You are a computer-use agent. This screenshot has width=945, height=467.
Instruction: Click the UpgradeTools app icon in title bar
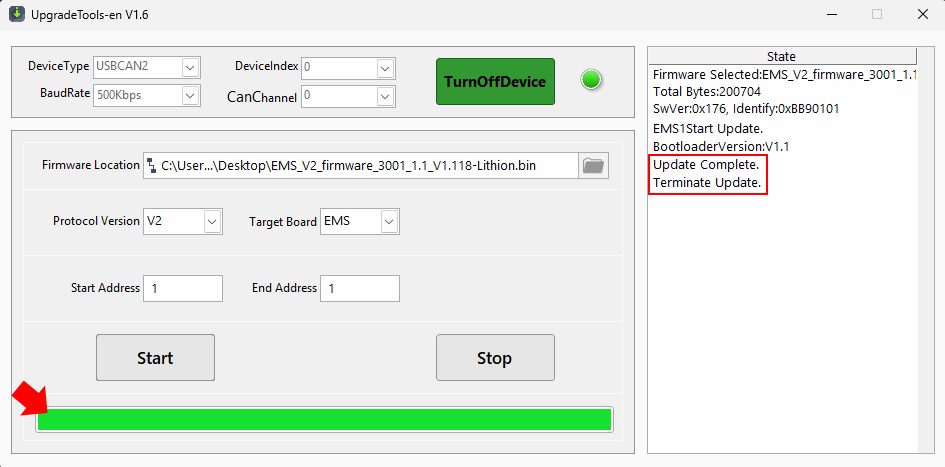point(16,14)
